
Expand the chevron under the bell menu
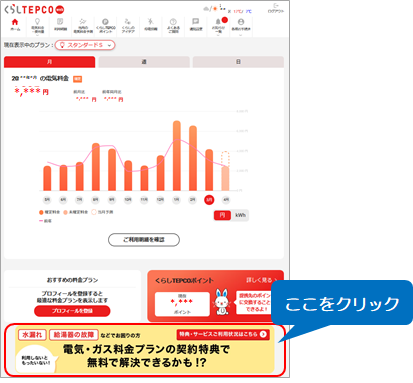[x=218, y=34]
